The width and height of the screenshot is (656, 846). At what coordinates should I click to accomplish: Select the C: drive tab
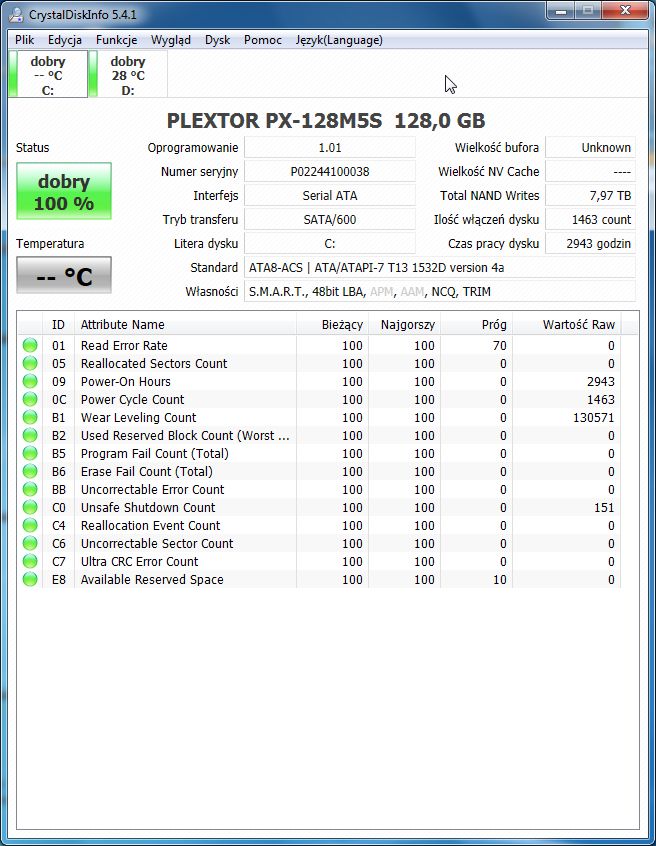click(48, 74)
